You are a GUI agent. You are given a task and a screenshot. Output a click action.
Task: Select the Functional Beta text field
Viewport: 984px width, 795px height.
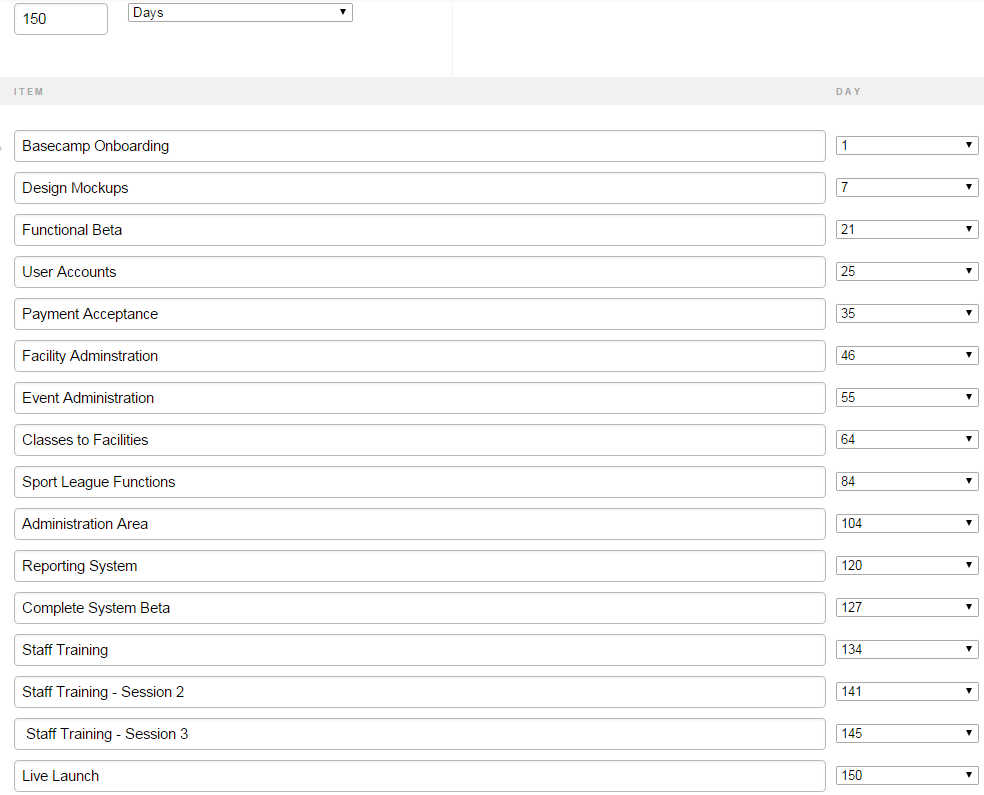click(420, 230)
